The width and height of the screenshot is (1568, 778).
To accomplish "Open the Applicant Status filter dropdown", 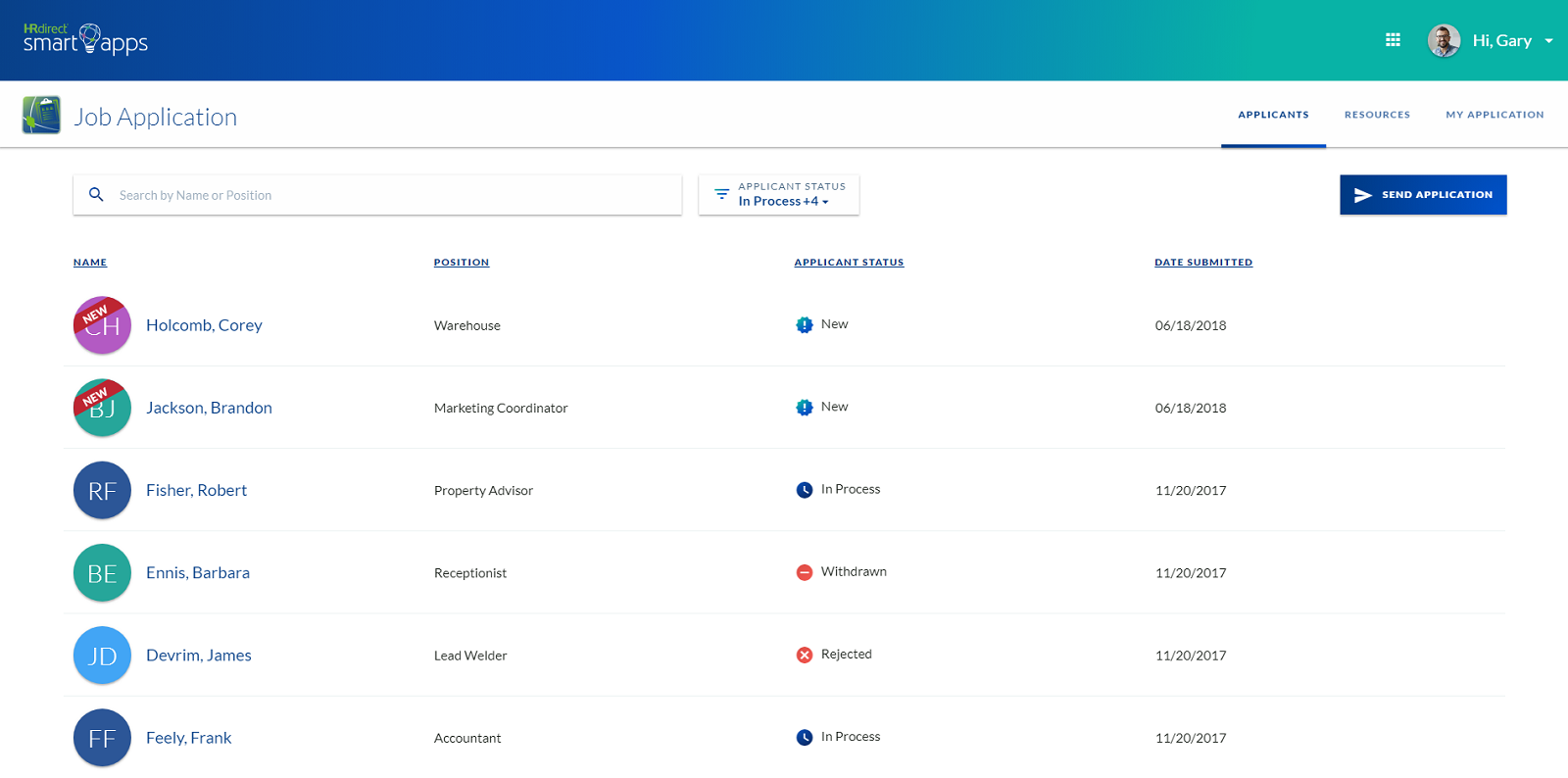I will coord(779,194).
